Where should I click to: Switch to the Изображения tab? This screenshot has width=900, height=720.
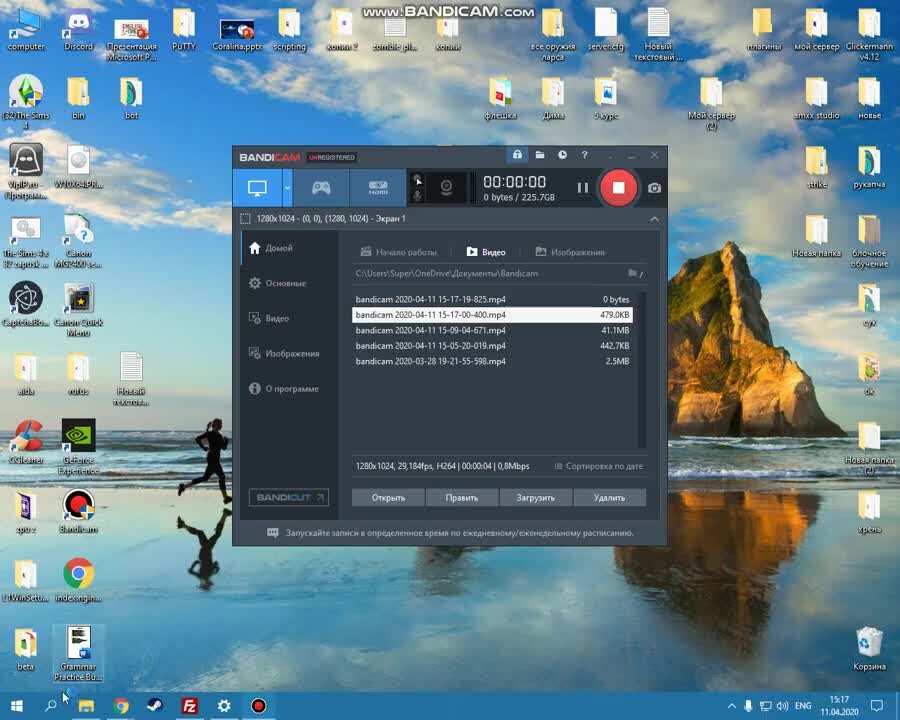click(570, 252)
